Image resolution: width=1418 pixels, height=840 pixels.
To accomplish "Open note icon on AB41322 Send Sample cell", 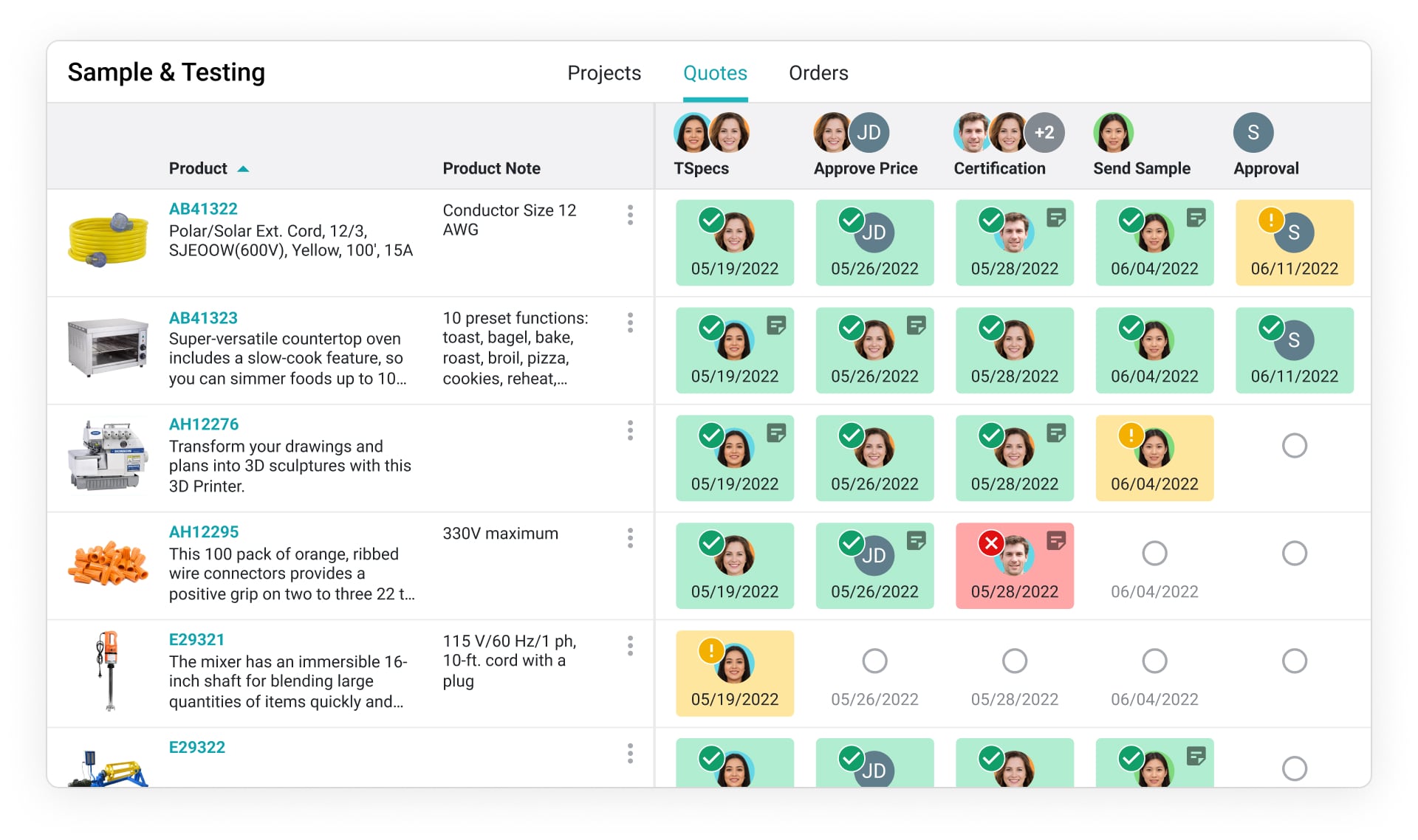I will pyautogui.click(x=1196, y=218).
